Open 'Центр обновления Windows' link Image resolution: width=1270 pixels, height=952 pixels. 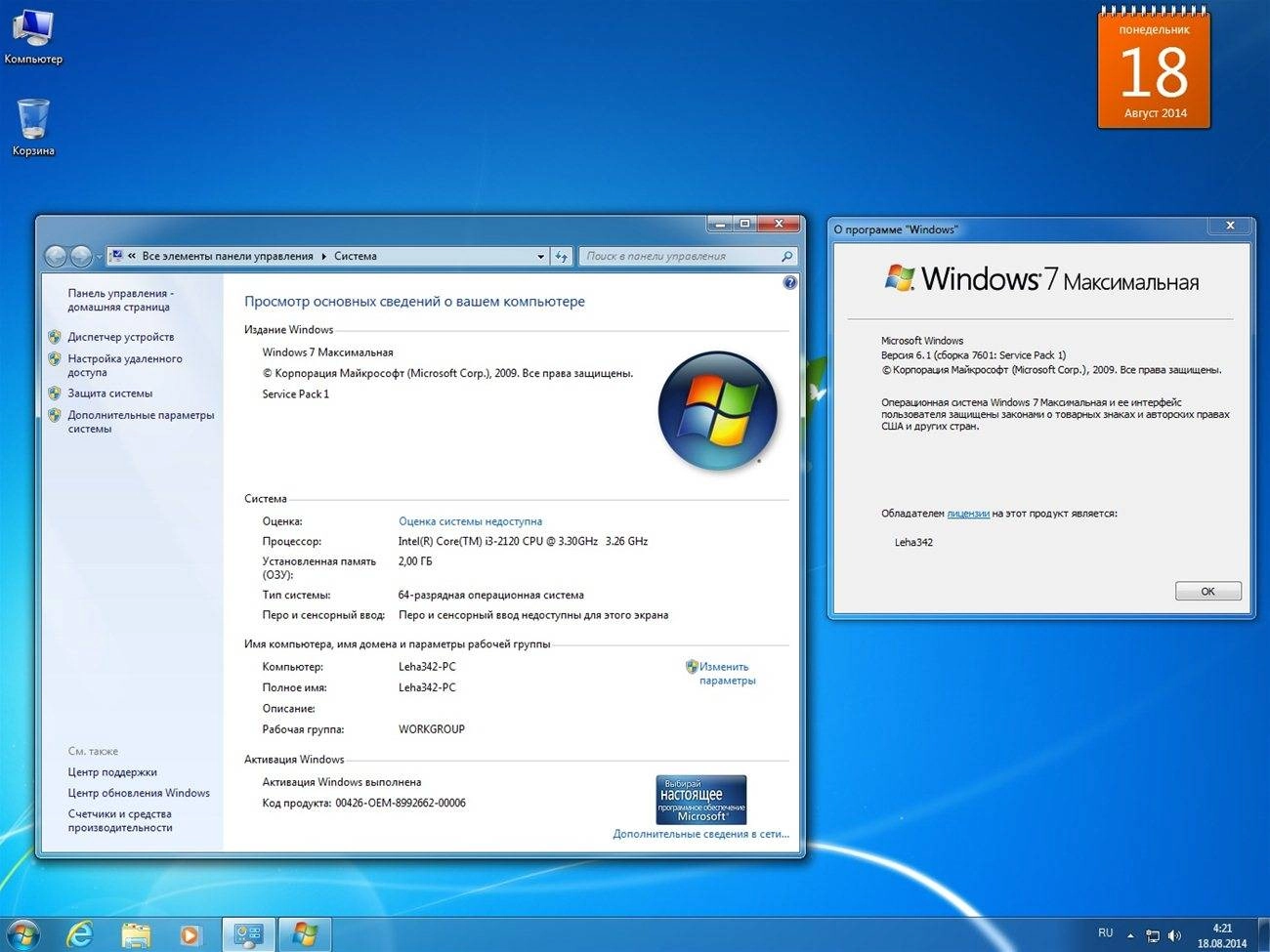tap(139, 793)
